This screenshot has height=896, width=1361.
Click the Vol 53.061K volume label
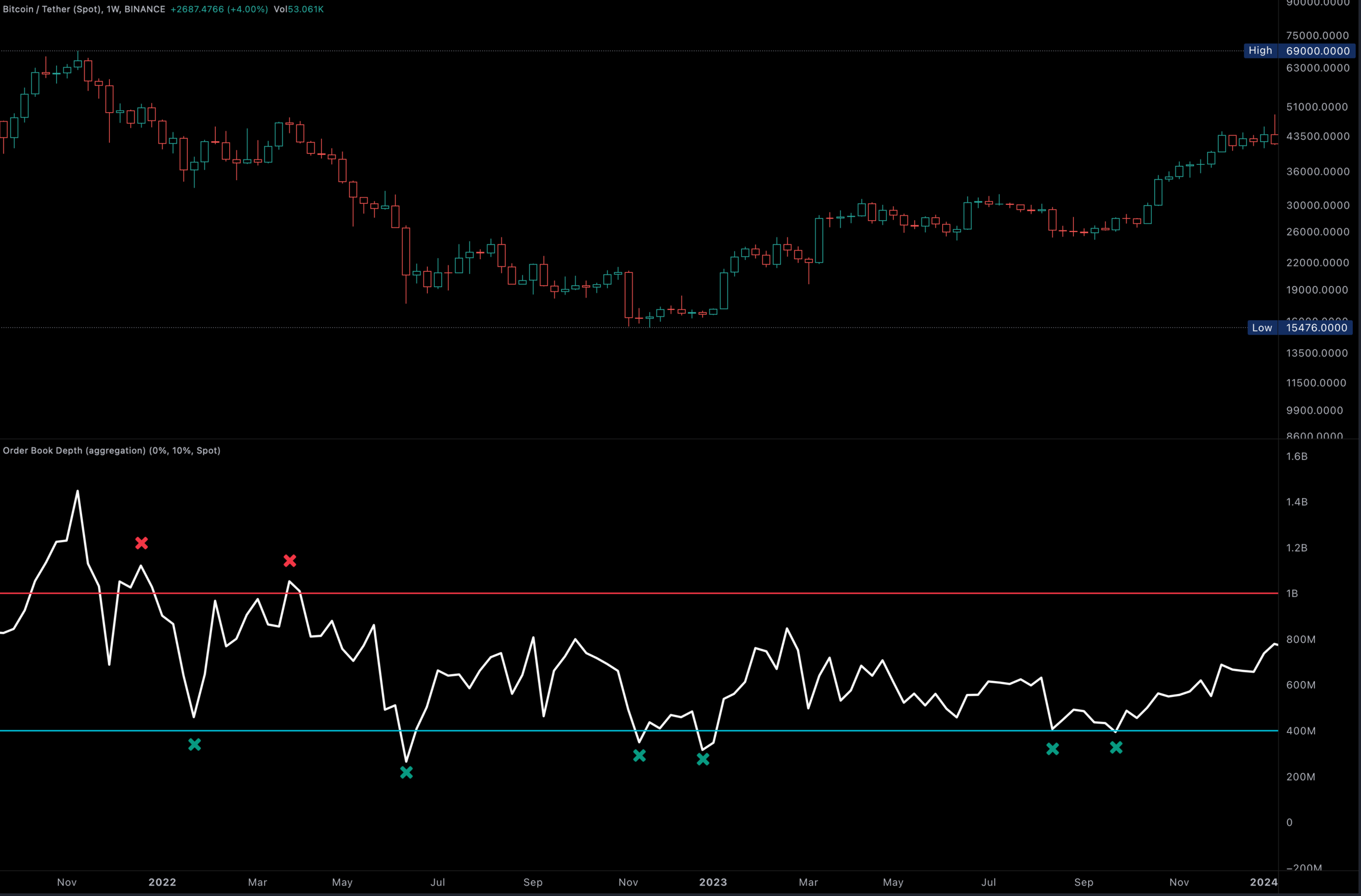tap(298, 9)
